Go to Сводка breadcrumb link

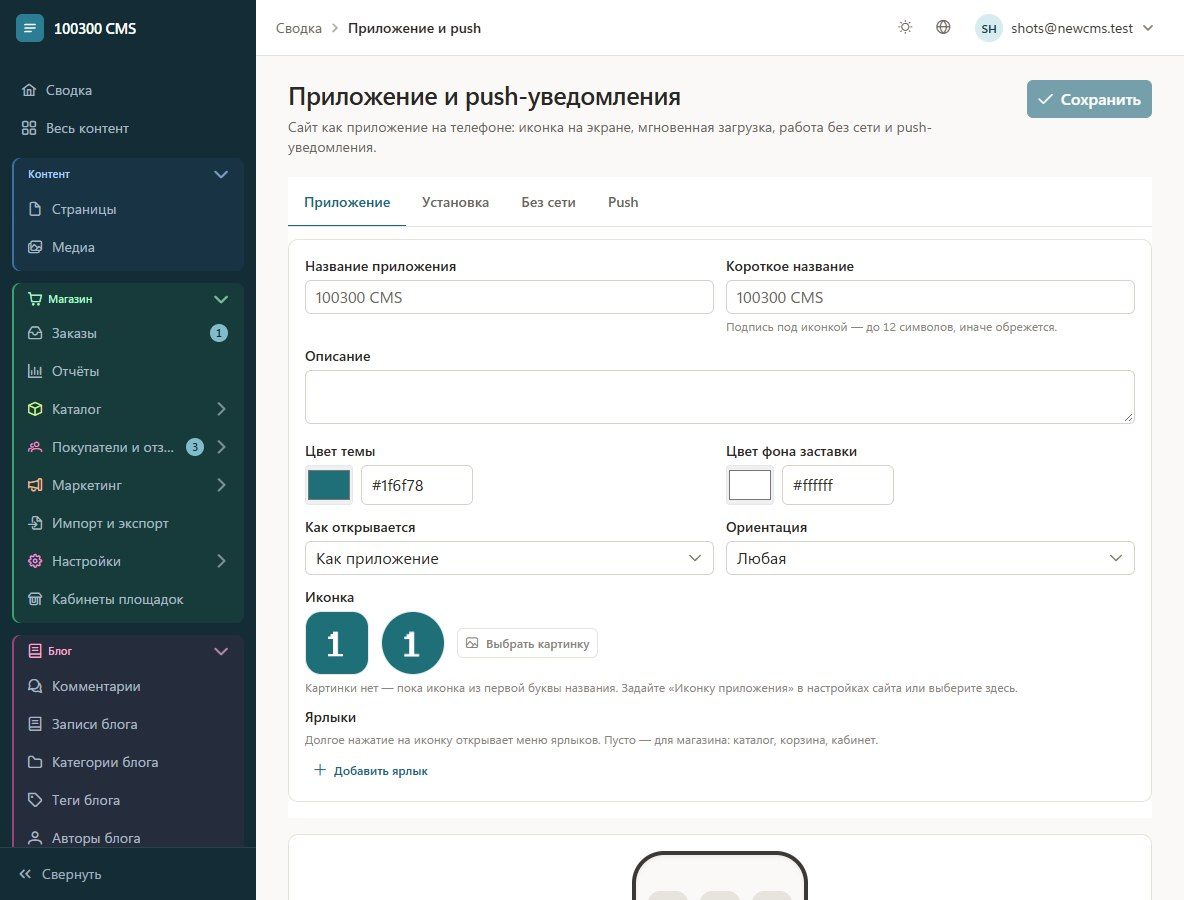pyautogui.click(x=298, y=28)
